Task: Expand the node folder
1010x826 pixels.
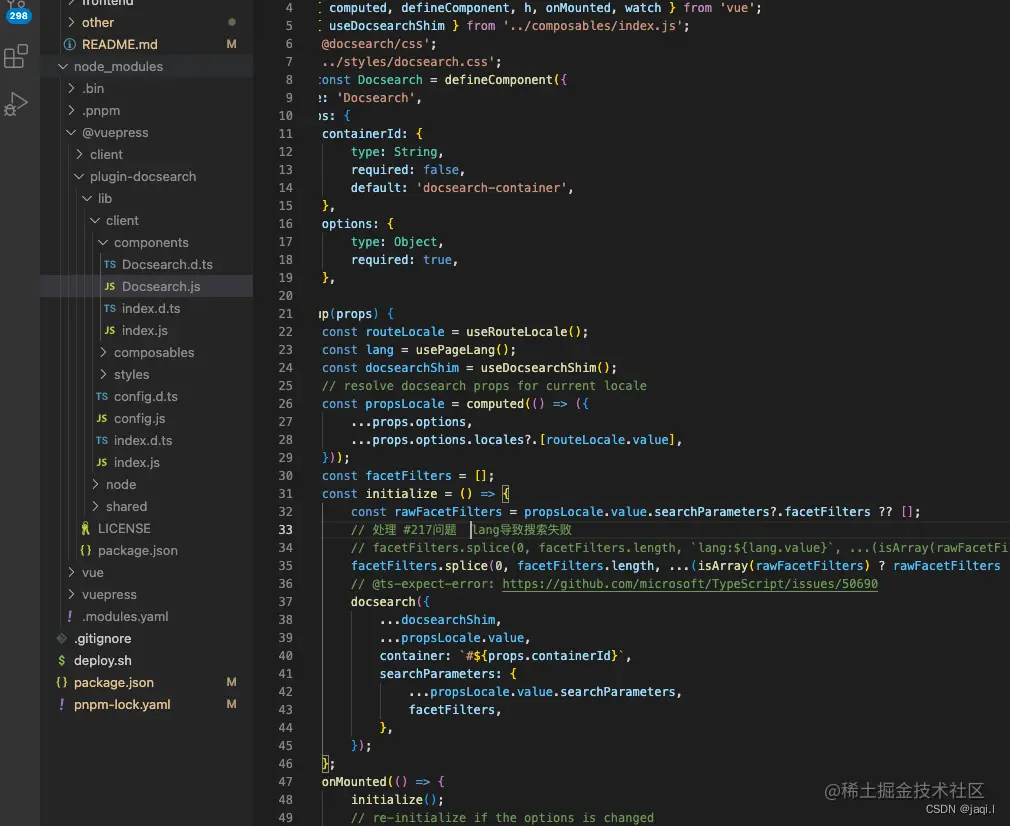Action: (95, 485)
